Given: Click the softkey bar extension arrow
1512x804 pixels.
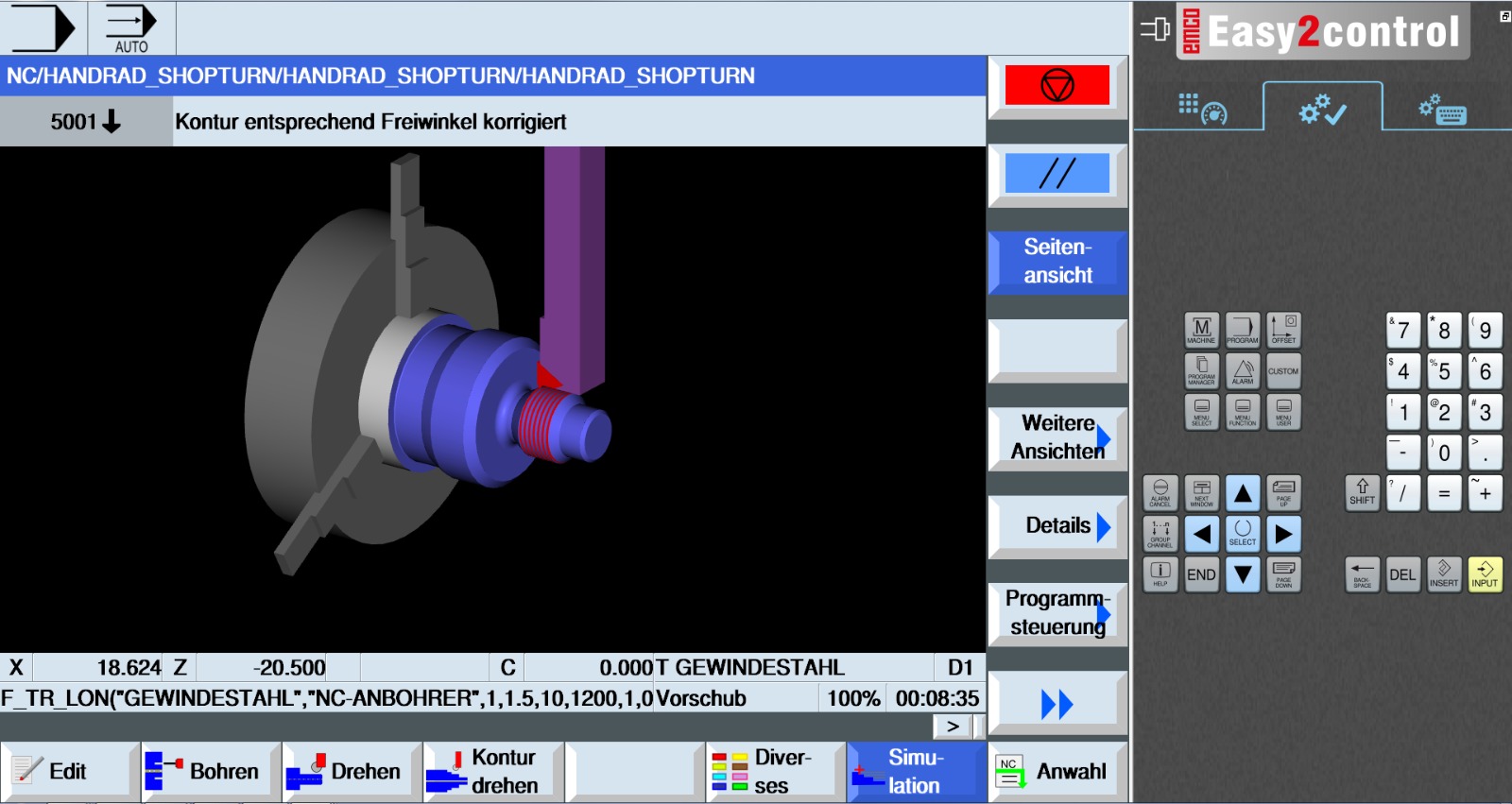Looking at the screenshot, I should pos(953,726).
